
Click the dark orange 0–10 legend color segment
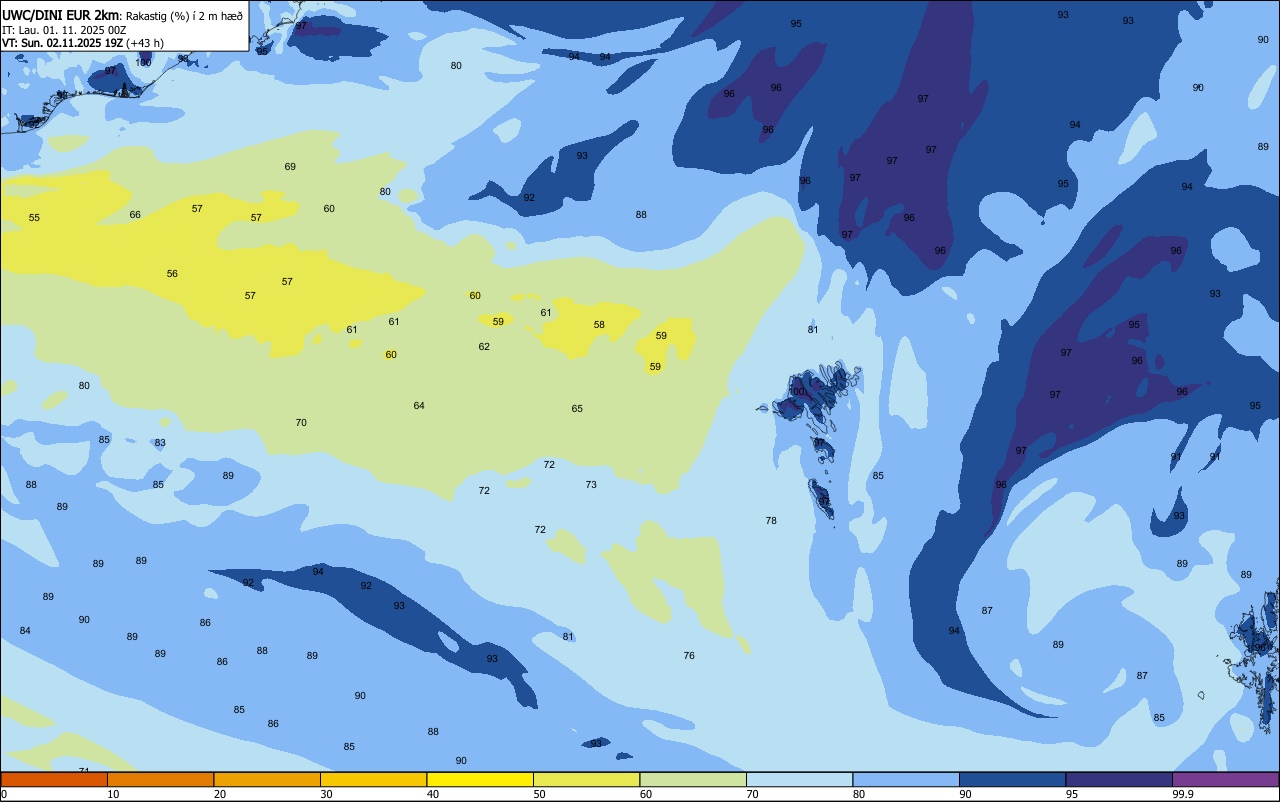pos(54,779)
